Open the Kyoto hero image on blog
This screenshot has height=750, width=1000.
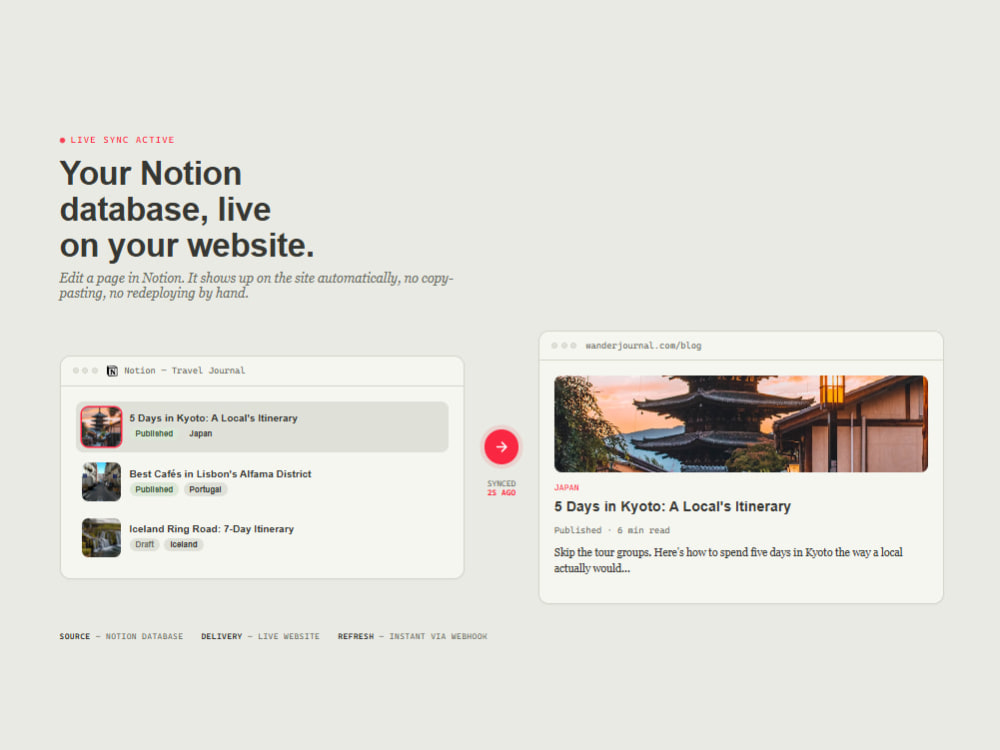[740, 423]
